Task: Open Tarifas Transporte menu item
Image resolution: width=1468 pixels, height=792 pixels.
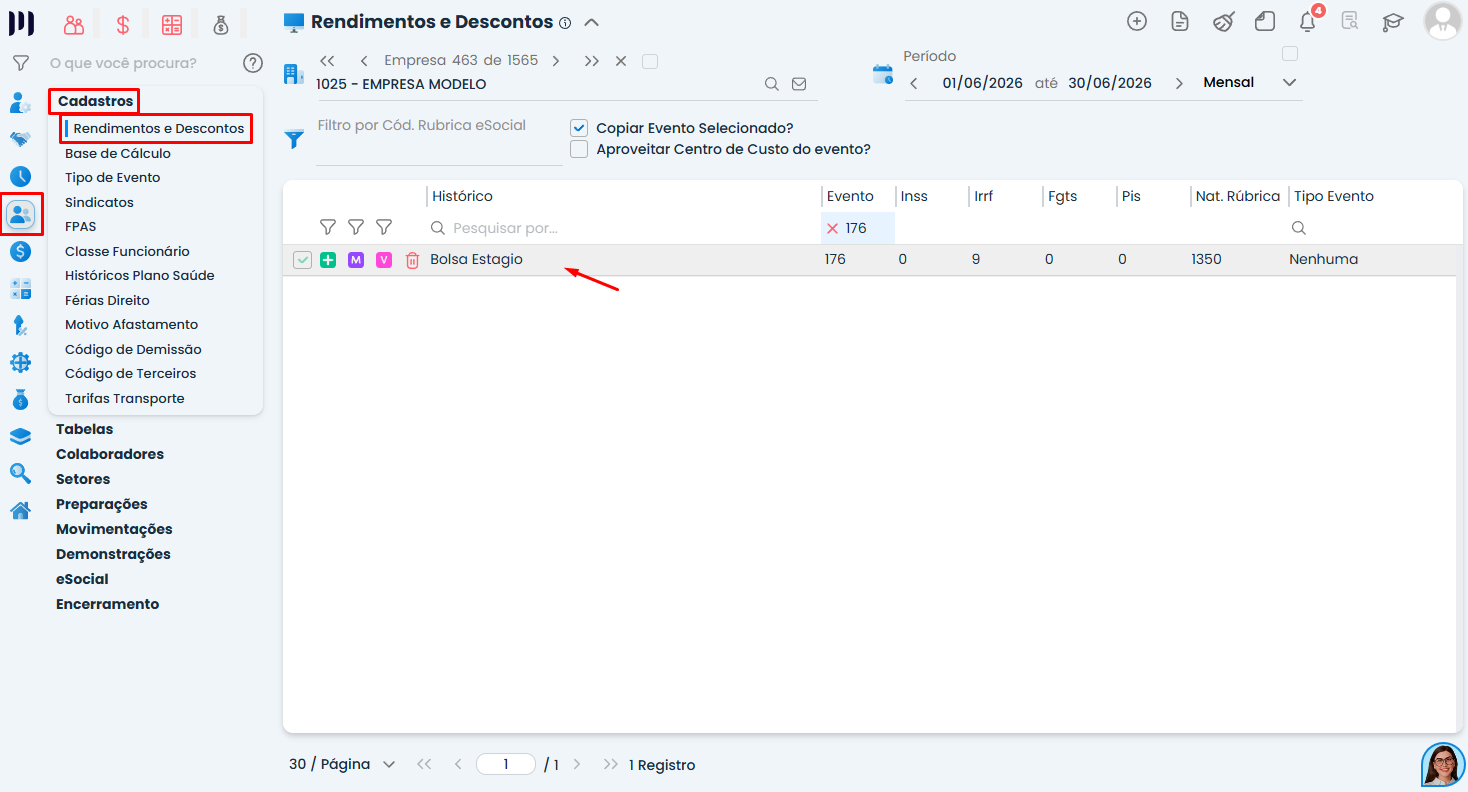Action: coord(125,398)
